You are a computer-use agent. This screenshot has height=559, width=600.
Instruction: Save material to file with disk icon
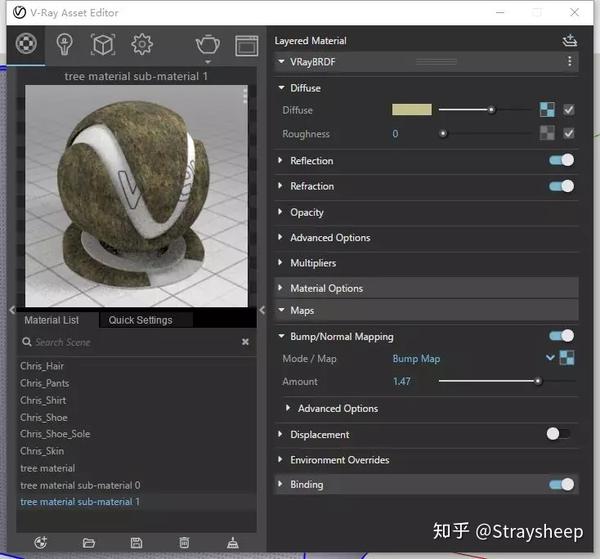136,543
